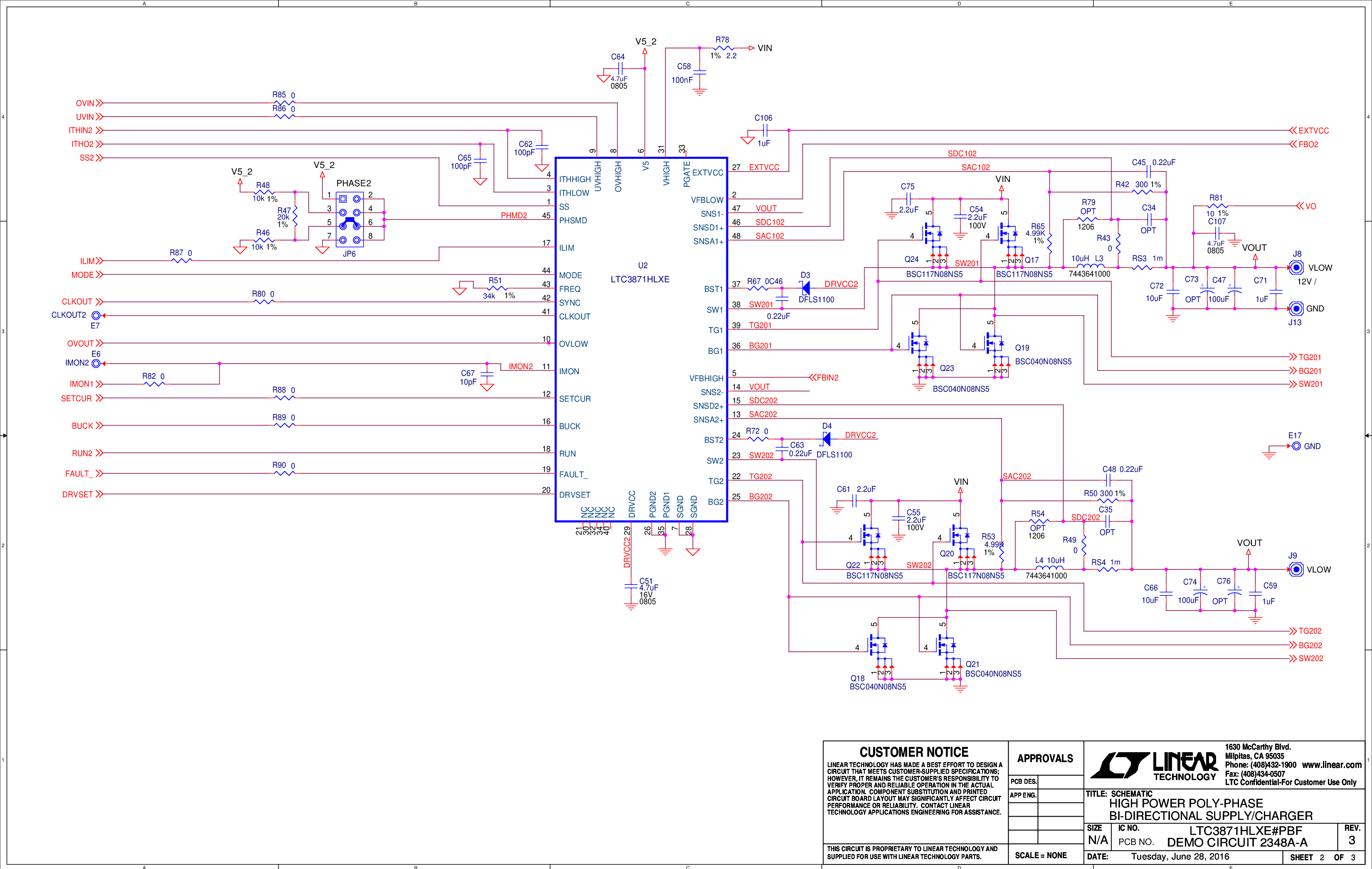Image resolution: width=1372 pixels, height=869 pixels.
Task: Click the J8 VLOW connector symbol
Action: (x=1296, y=267)
